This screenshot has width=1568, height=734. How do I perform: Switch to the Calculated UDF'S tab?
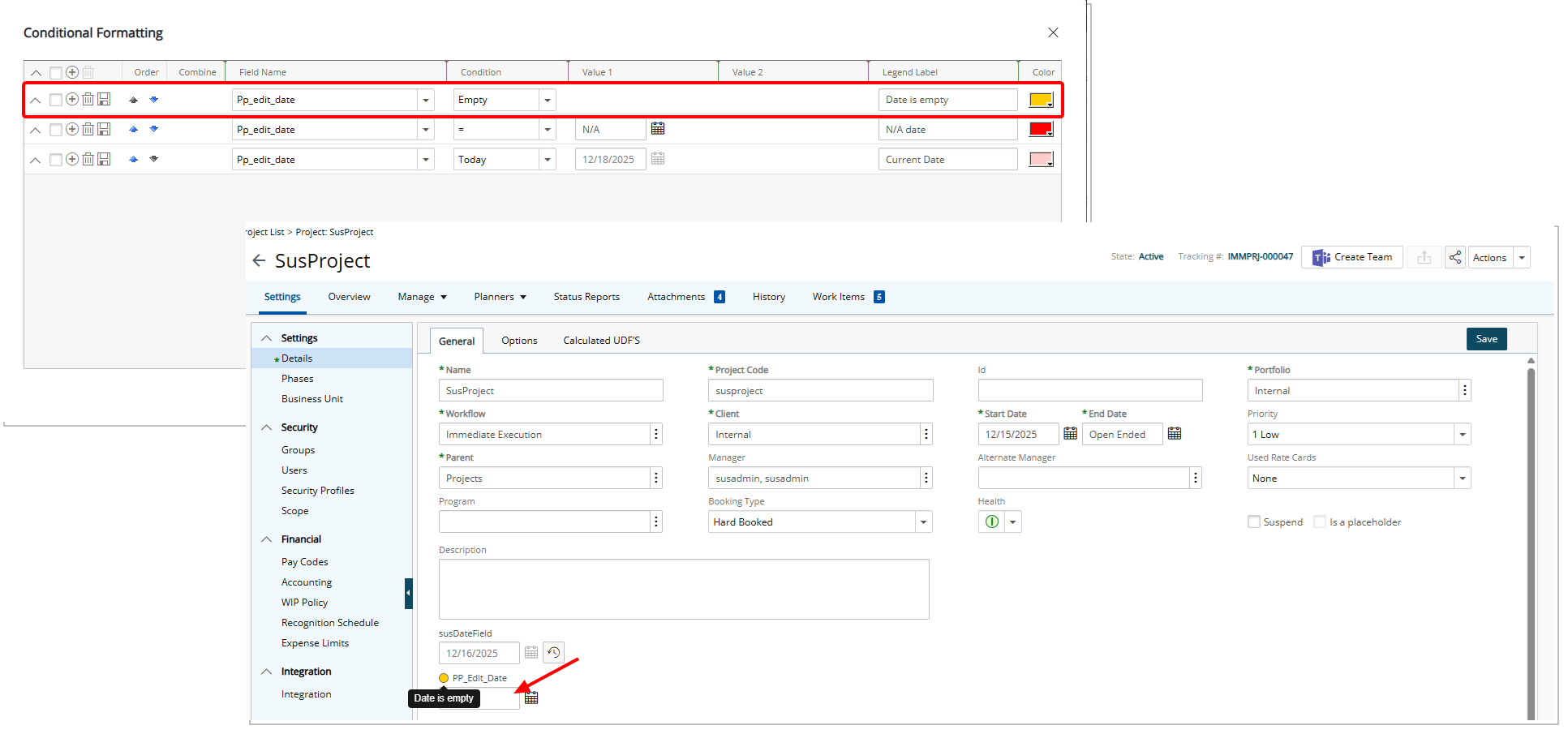(600, 340)
